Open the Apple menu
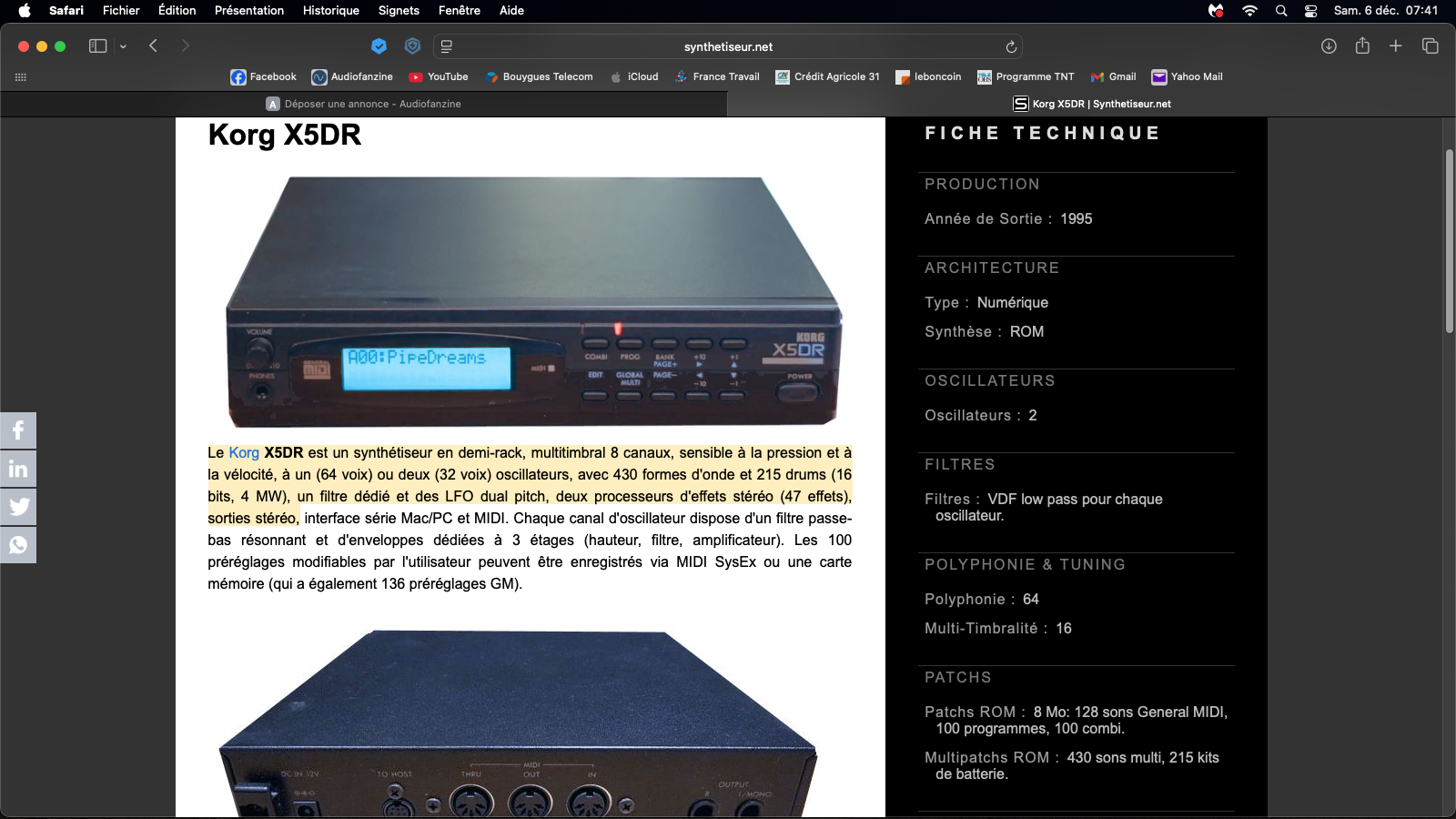Screen dimensions: 1456x819 [x=25, y=11]
